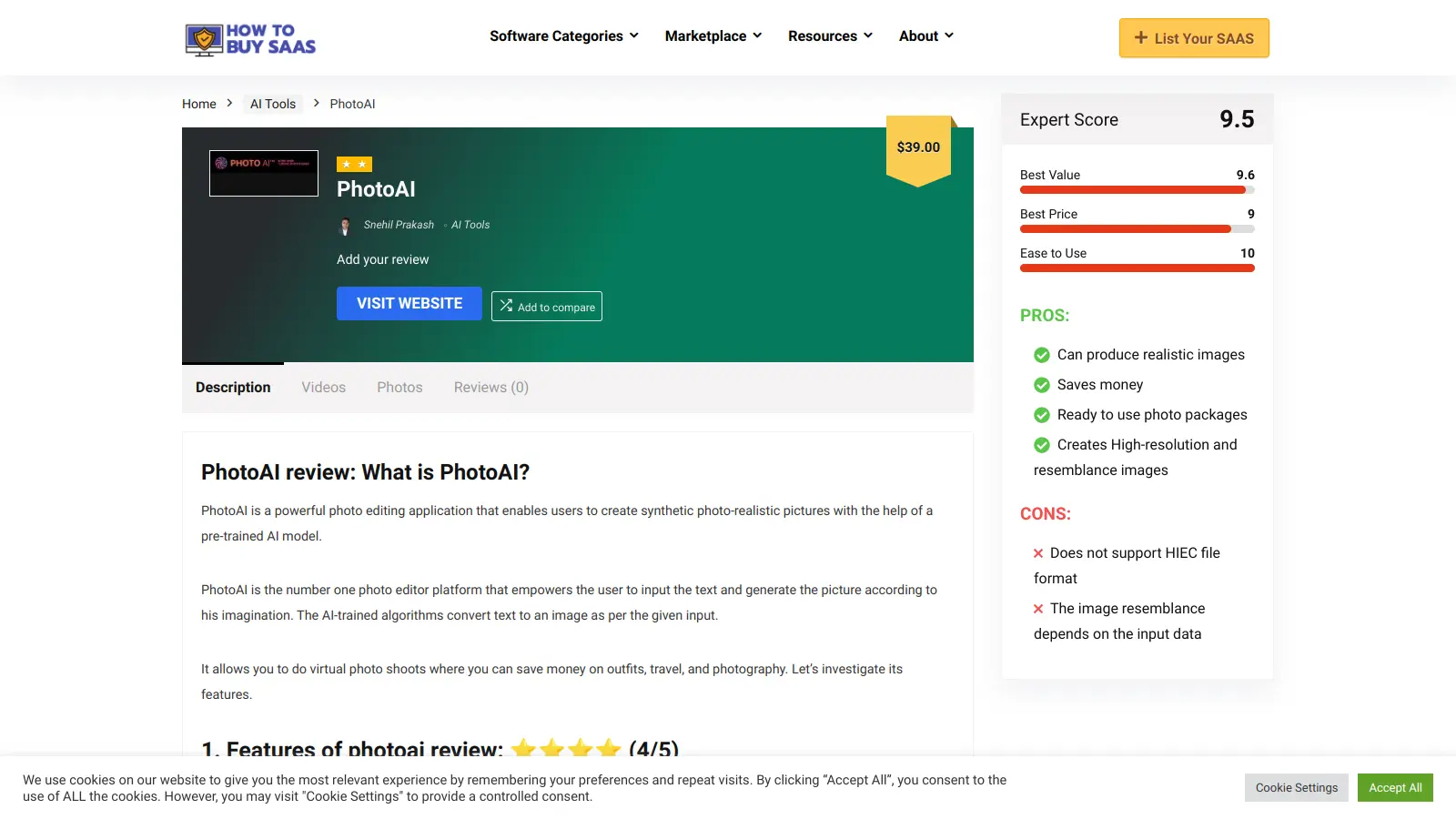Open the About dropdown
Screen dimensions: 1456x819
point(925,36)
